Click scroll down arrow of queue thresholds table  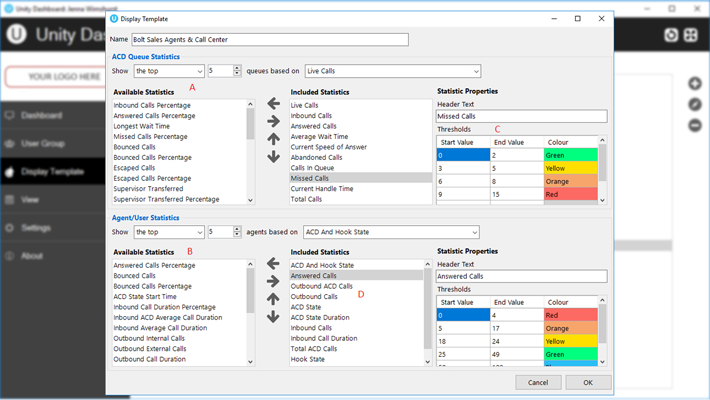(x=602, y=200)
